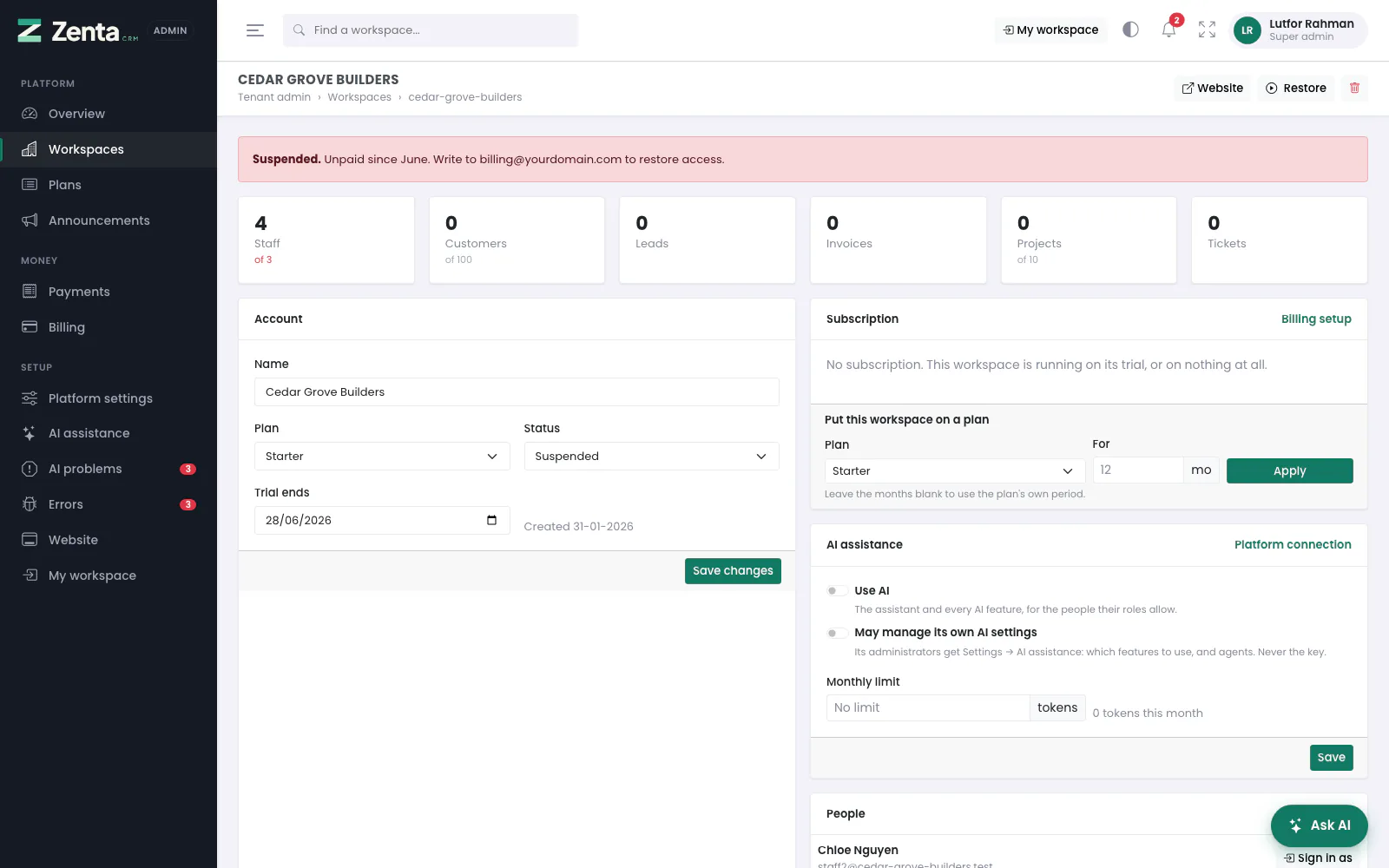Delete workspace via red trash icon
This screenshot has height=868, width=1389.
coord(1354,88)
